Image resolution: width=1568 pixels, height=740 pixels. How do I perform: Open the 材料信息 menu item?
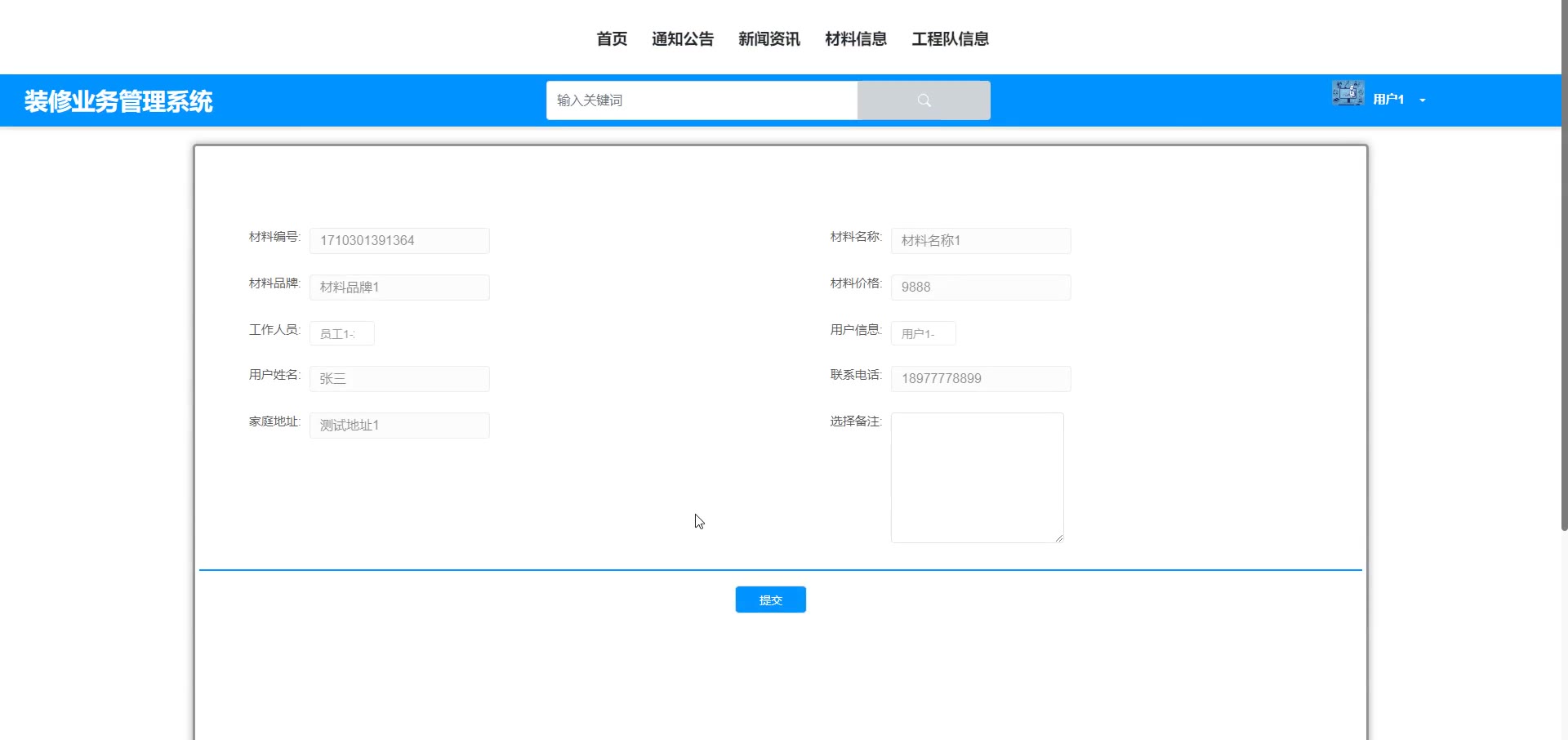(x=856, y=38)
